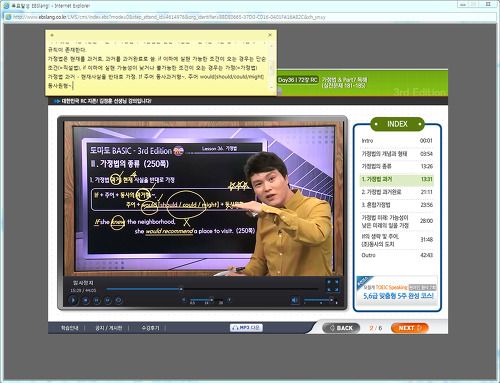Click the fourth round player control button
This screenshot has height=383, width=500.
[107, 300]
